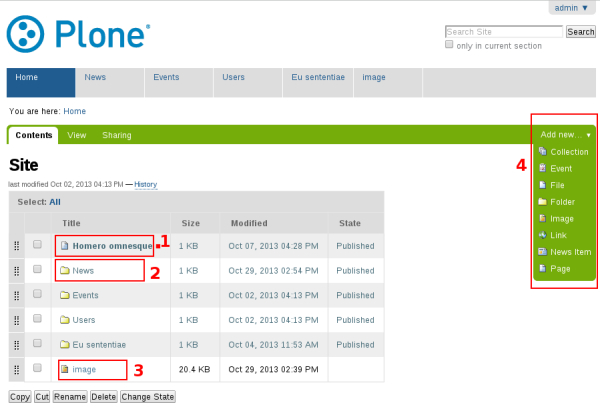Select the image row checkbox
Image resolution: width=600 pixels, height=411 pixels.
click(37, 368)
